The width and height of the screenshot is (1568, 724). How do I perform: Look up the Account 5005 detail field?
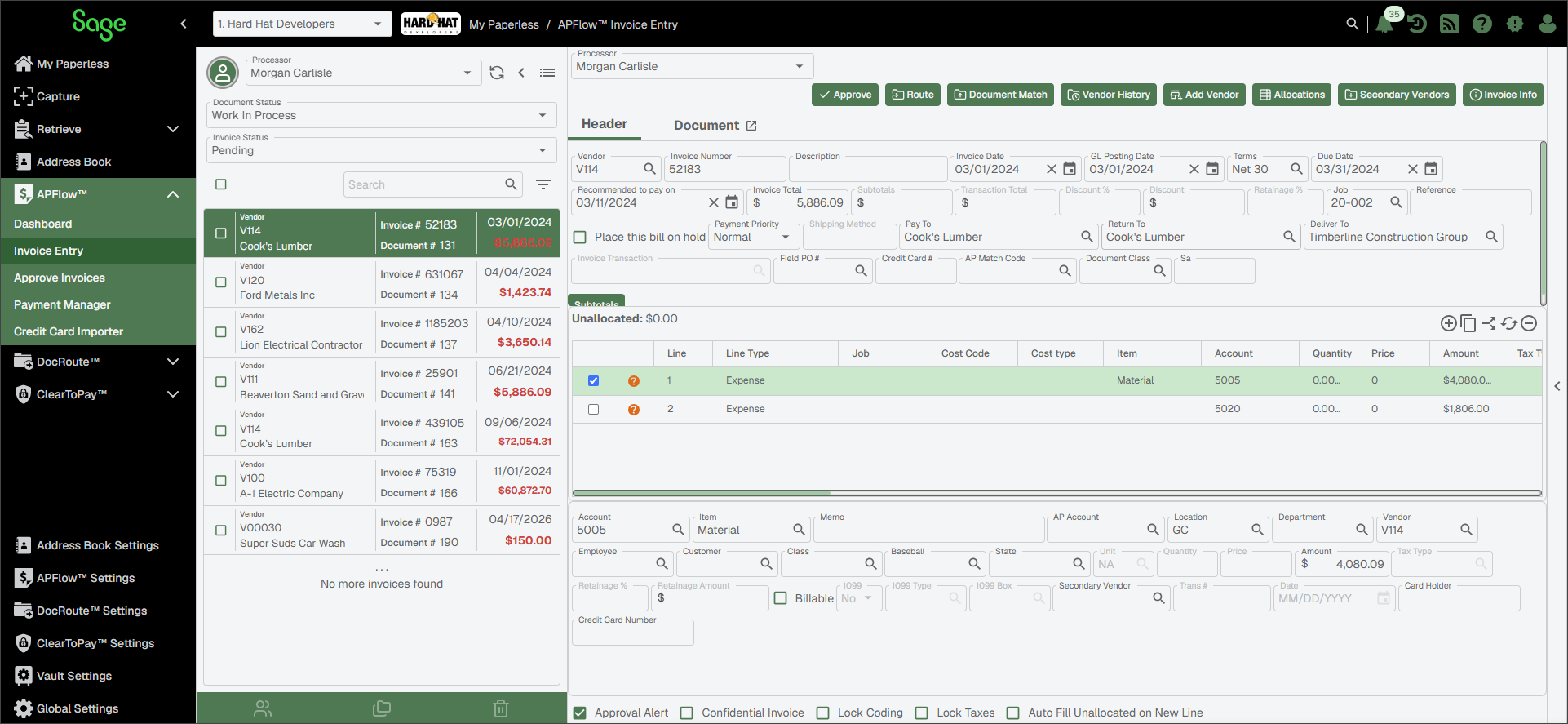678,530
